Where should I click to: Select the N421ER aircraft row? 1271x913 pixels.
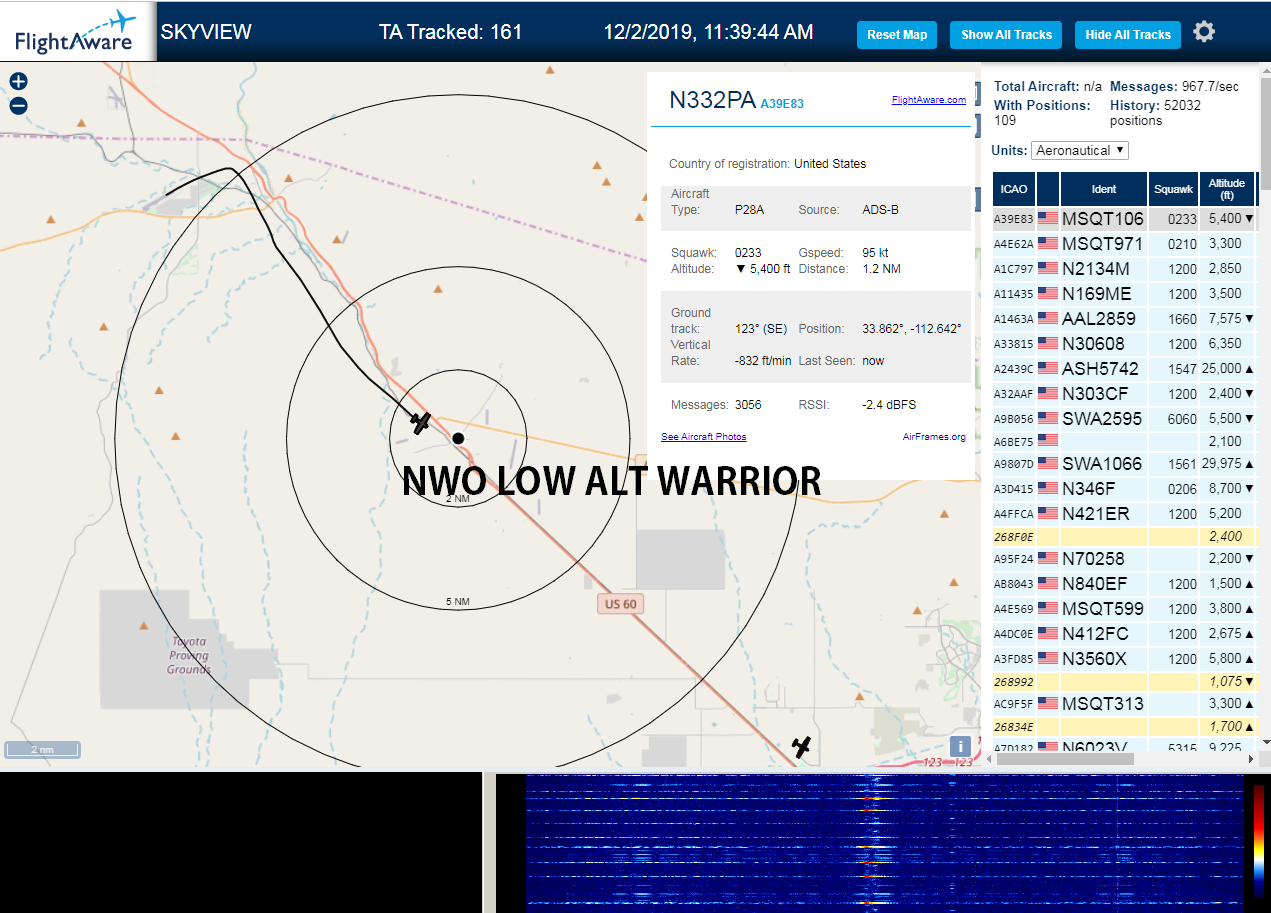[1125, 514]
